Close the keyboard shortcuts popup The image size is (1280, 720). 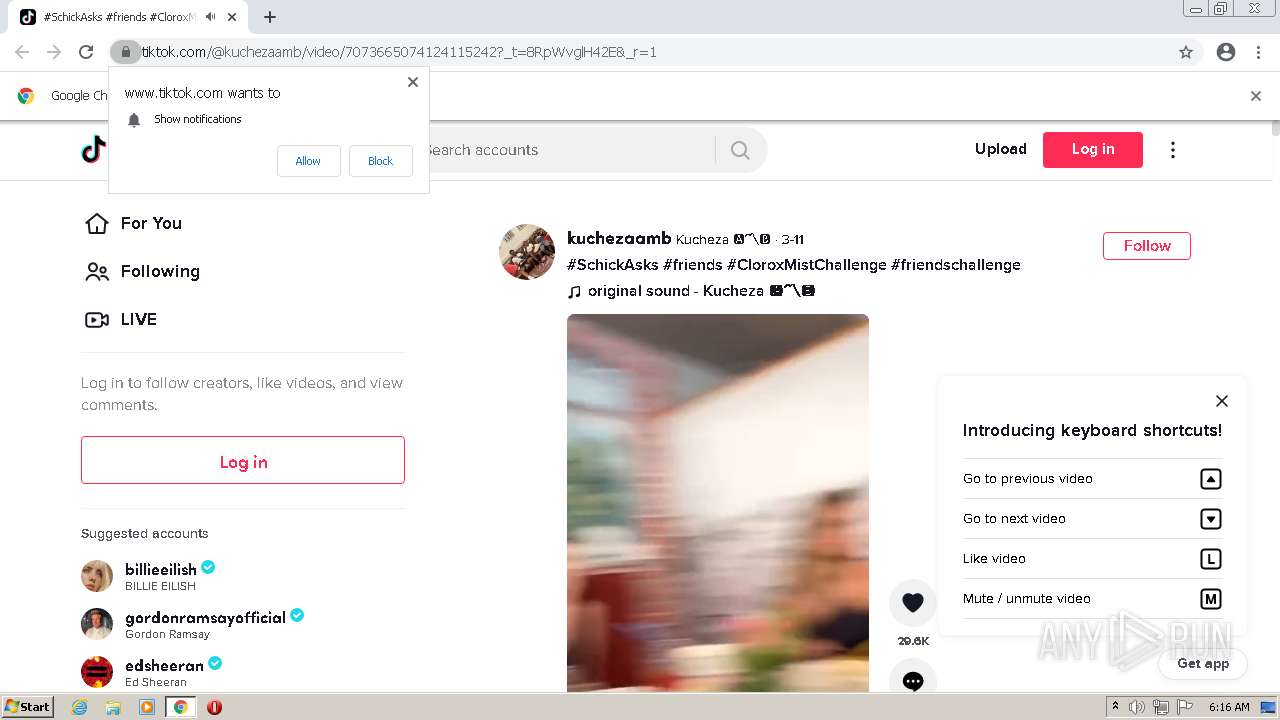coord(1221,401)
